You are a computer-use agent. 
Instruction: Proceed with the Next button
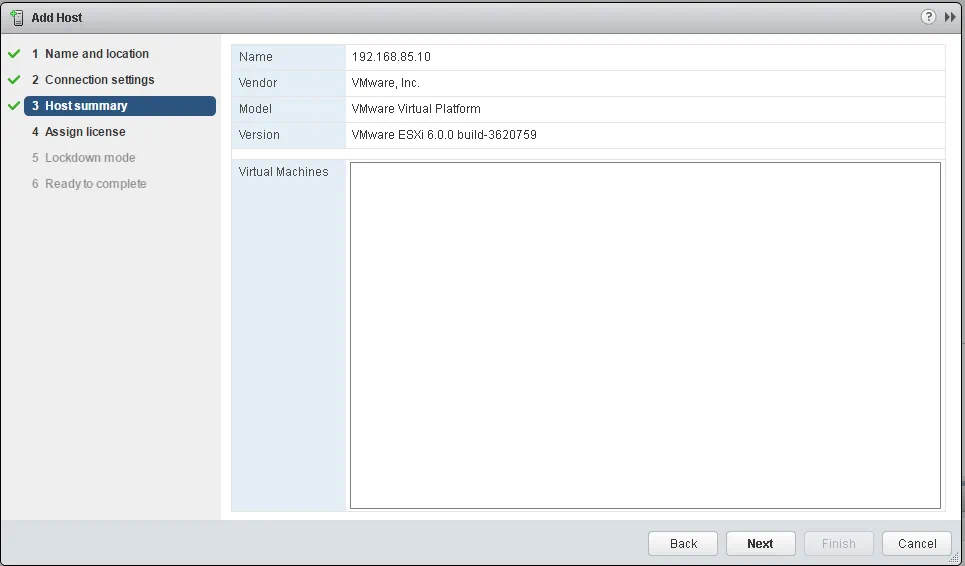[x=760, y=544]
